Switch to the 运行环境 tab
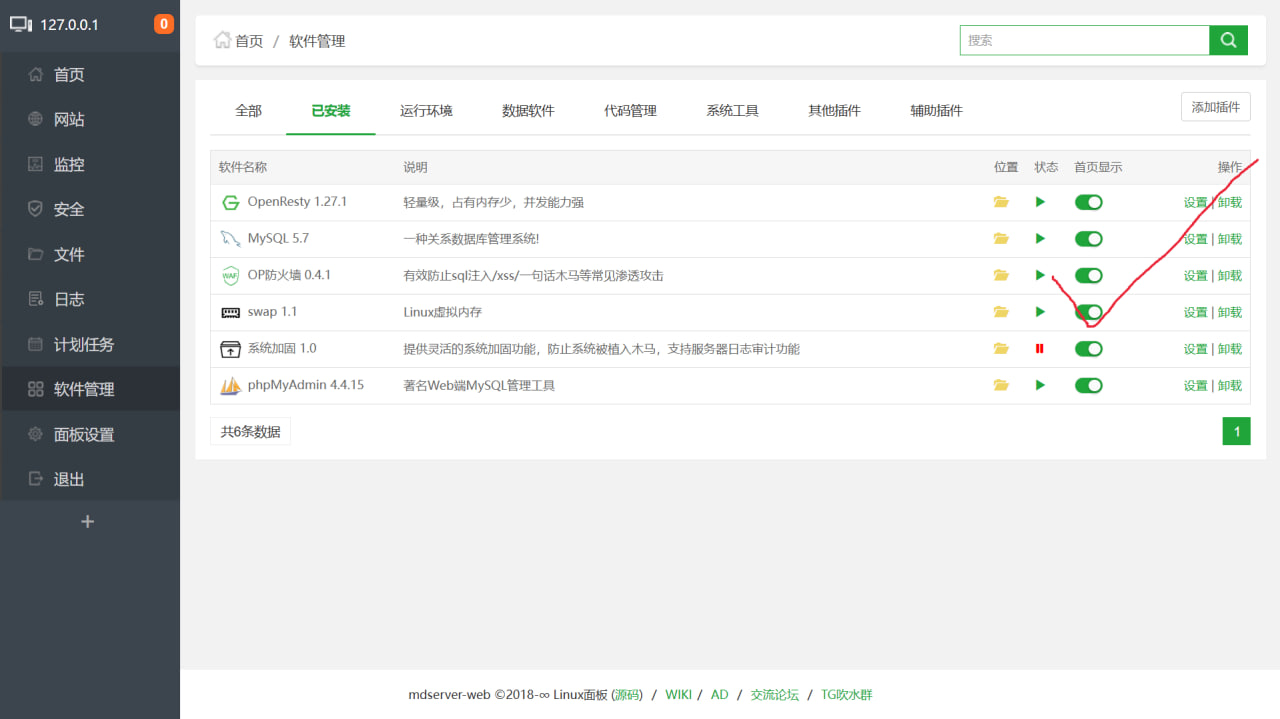Viewport: 1280px width, 719px height. tap(427, 111)
